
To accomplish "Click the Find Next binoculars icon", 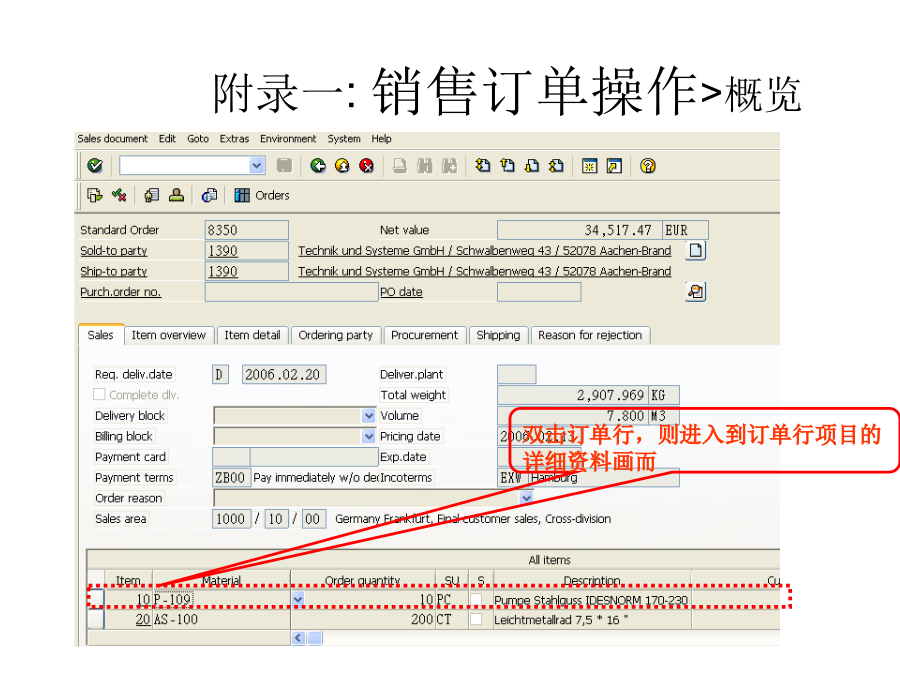I will (449, 166).
